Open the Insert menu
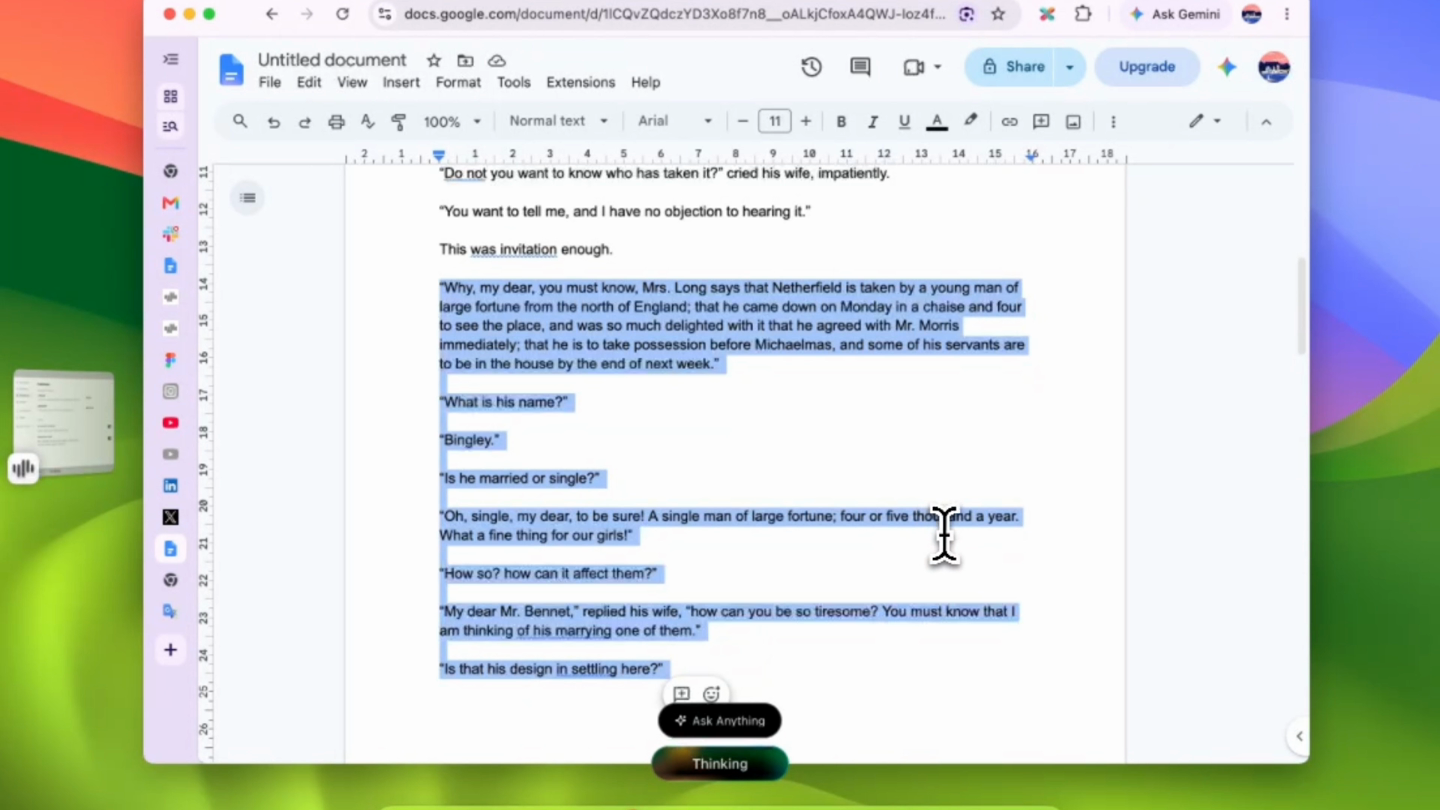This screenshot has height=810, width=1440. pos(401,83)
